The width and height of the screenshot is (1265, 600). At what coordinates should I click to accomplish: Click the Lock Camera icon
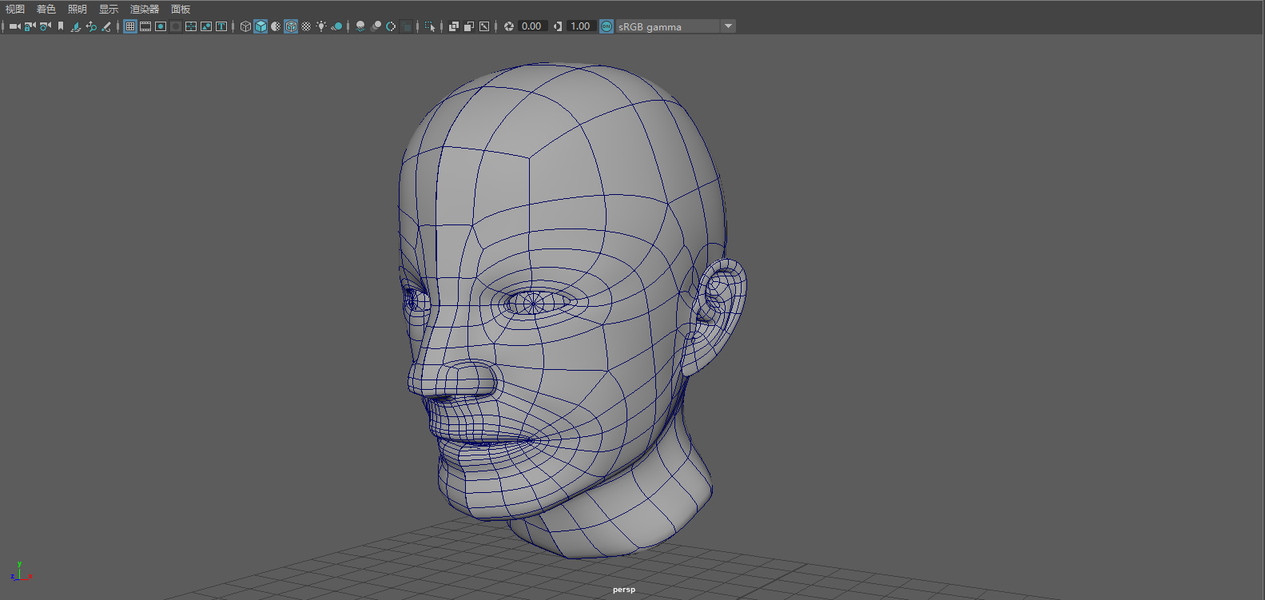click(x=30, y=26)
